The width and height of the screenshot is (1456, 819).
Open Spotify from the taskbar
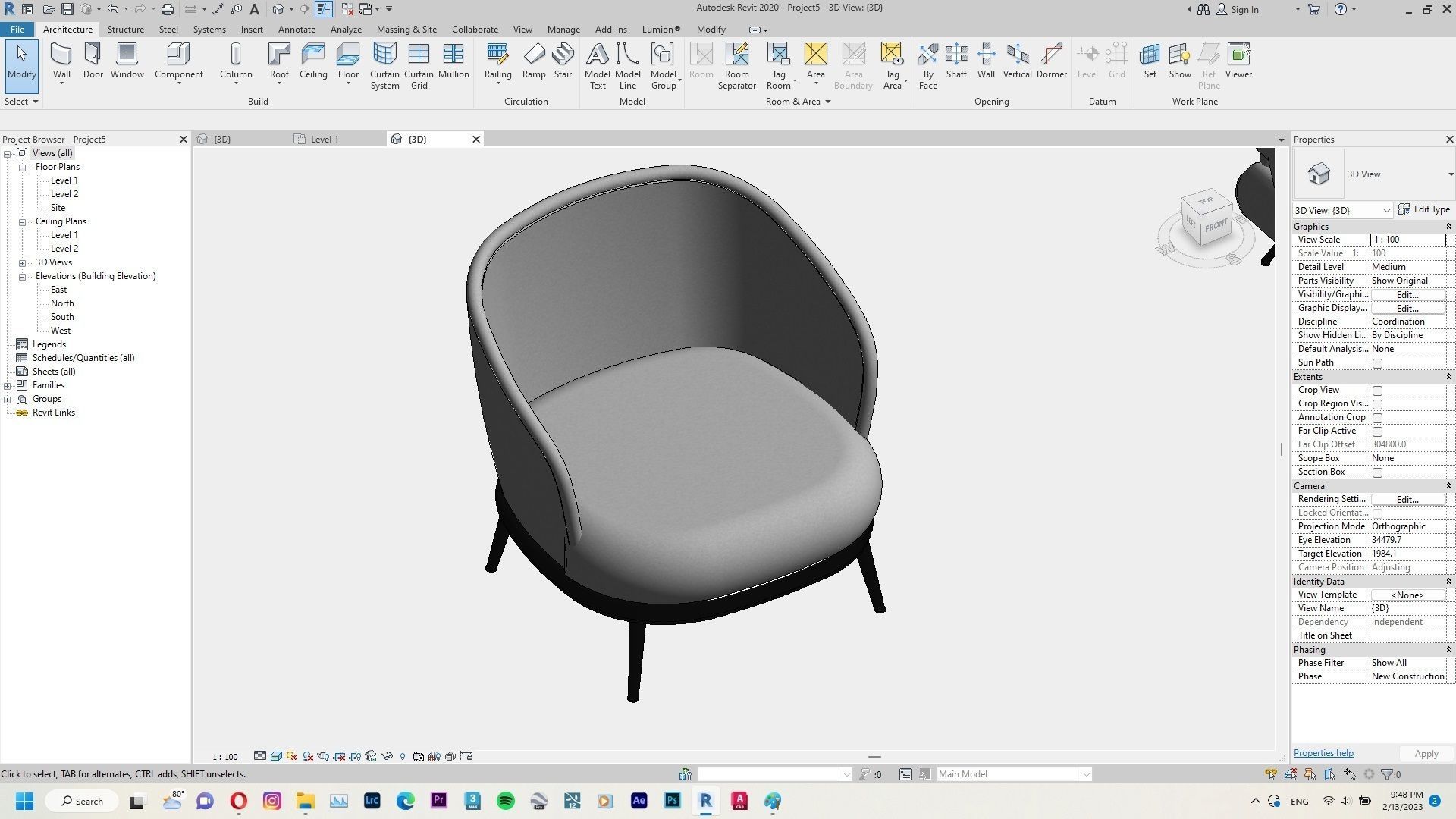tap(505, 801)
